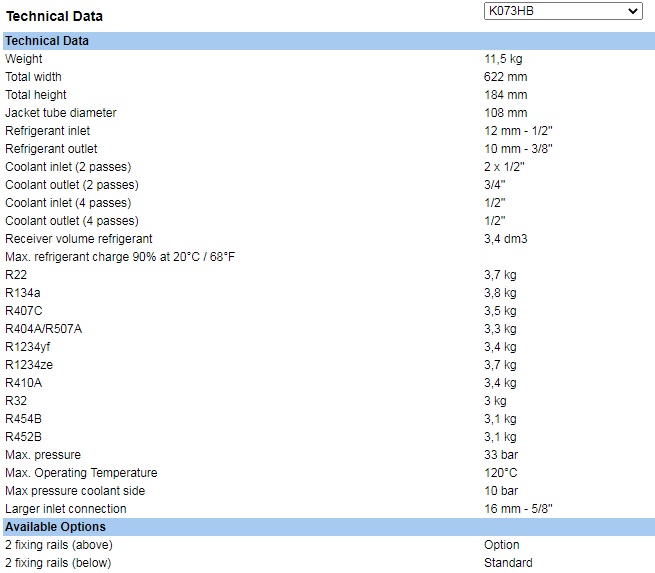Select the R32 refrigerant label

pyautogui.click(x=16, y=401)
